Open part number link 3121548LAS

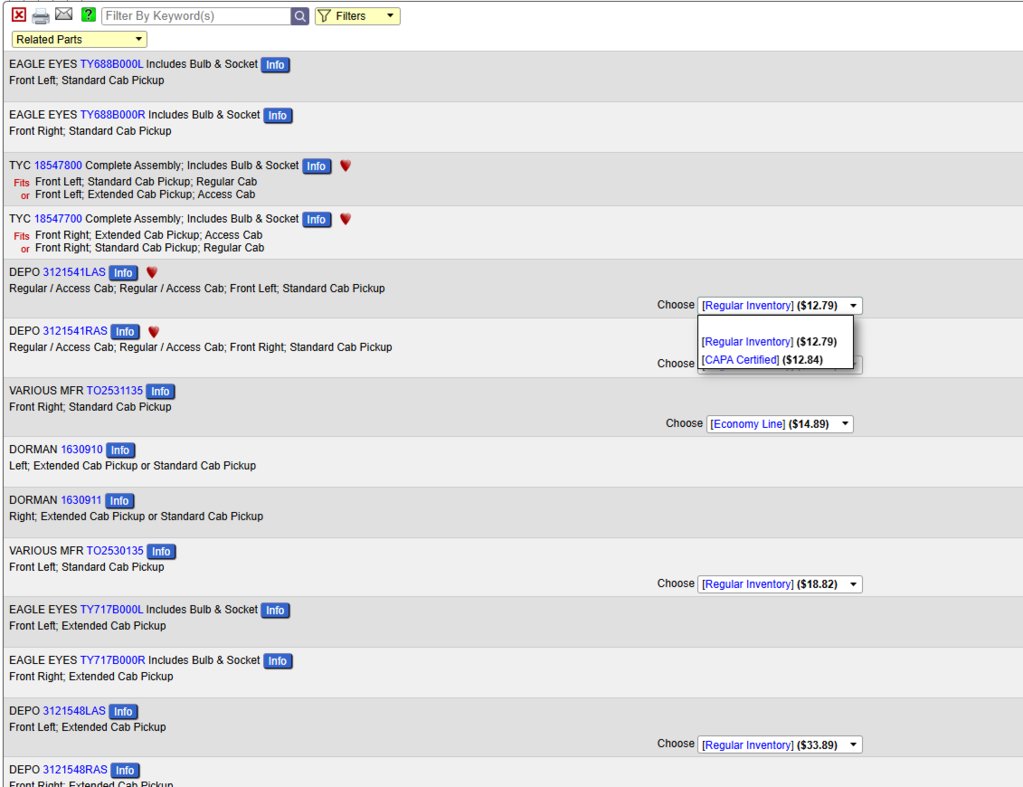(74, 711)
